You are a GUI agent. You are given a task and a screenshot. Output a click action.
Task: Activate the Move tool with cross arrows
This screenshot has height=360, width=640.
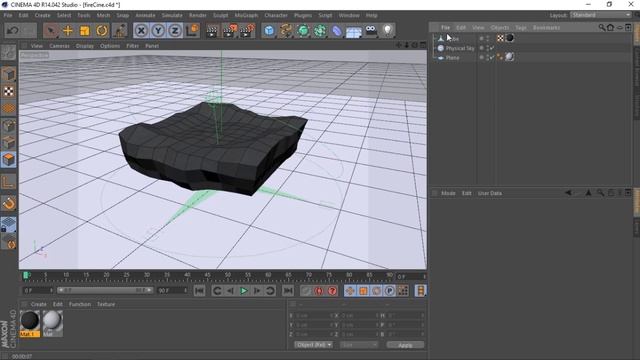point(68,31)
